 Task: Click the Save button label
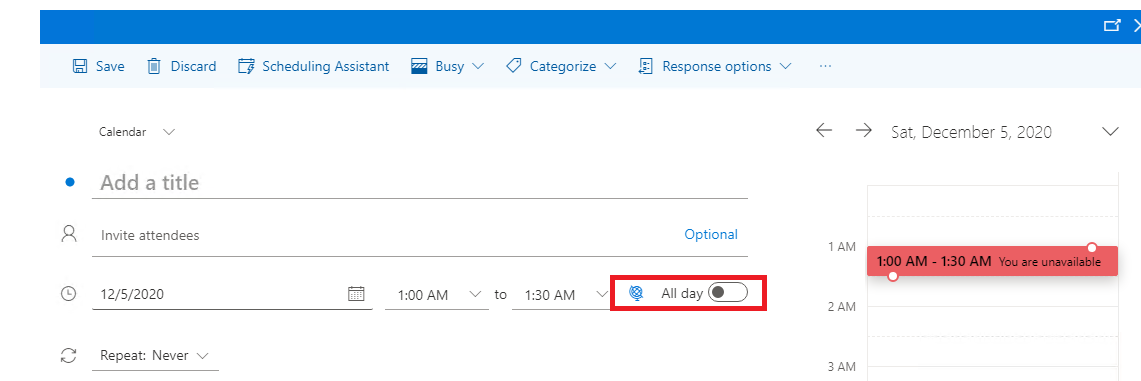tap(110, 66)
